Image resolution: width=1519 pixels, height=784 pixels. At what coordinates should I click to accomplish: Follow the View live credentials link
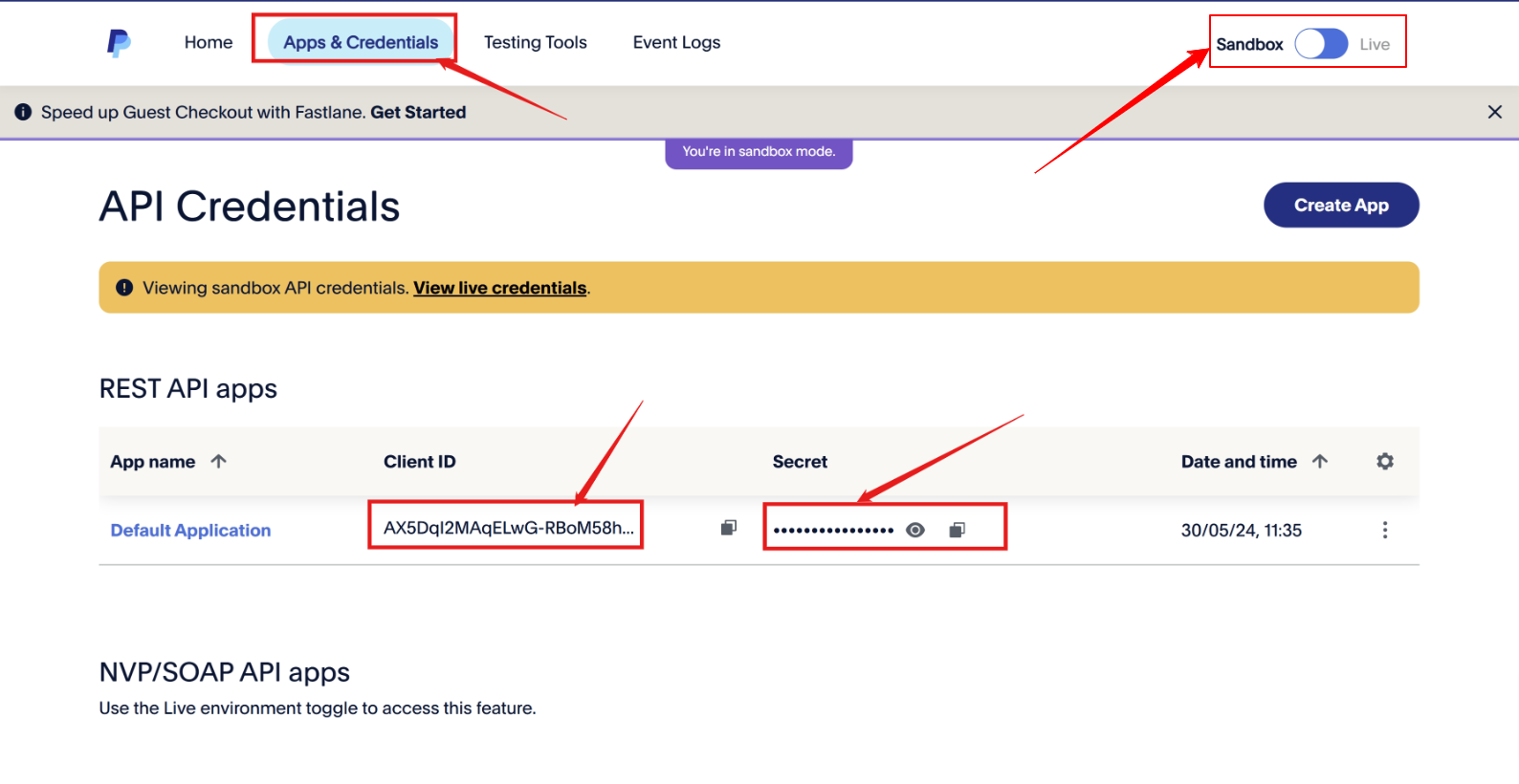coord(499,288)
